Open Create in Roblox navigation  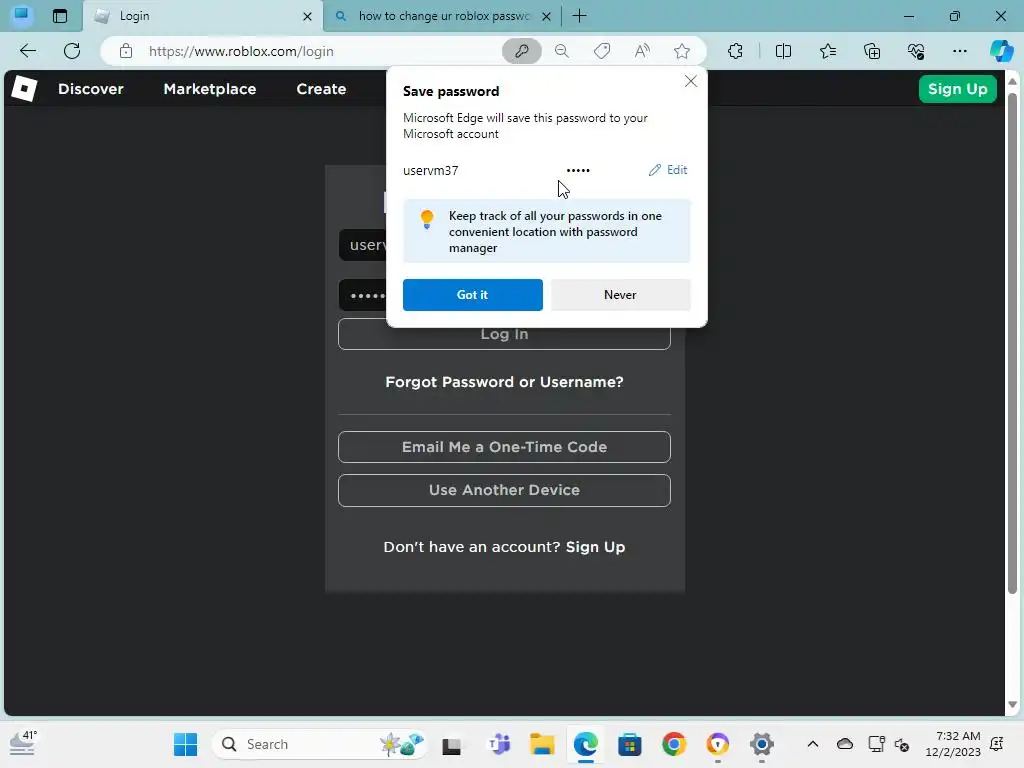click(321, 89)
